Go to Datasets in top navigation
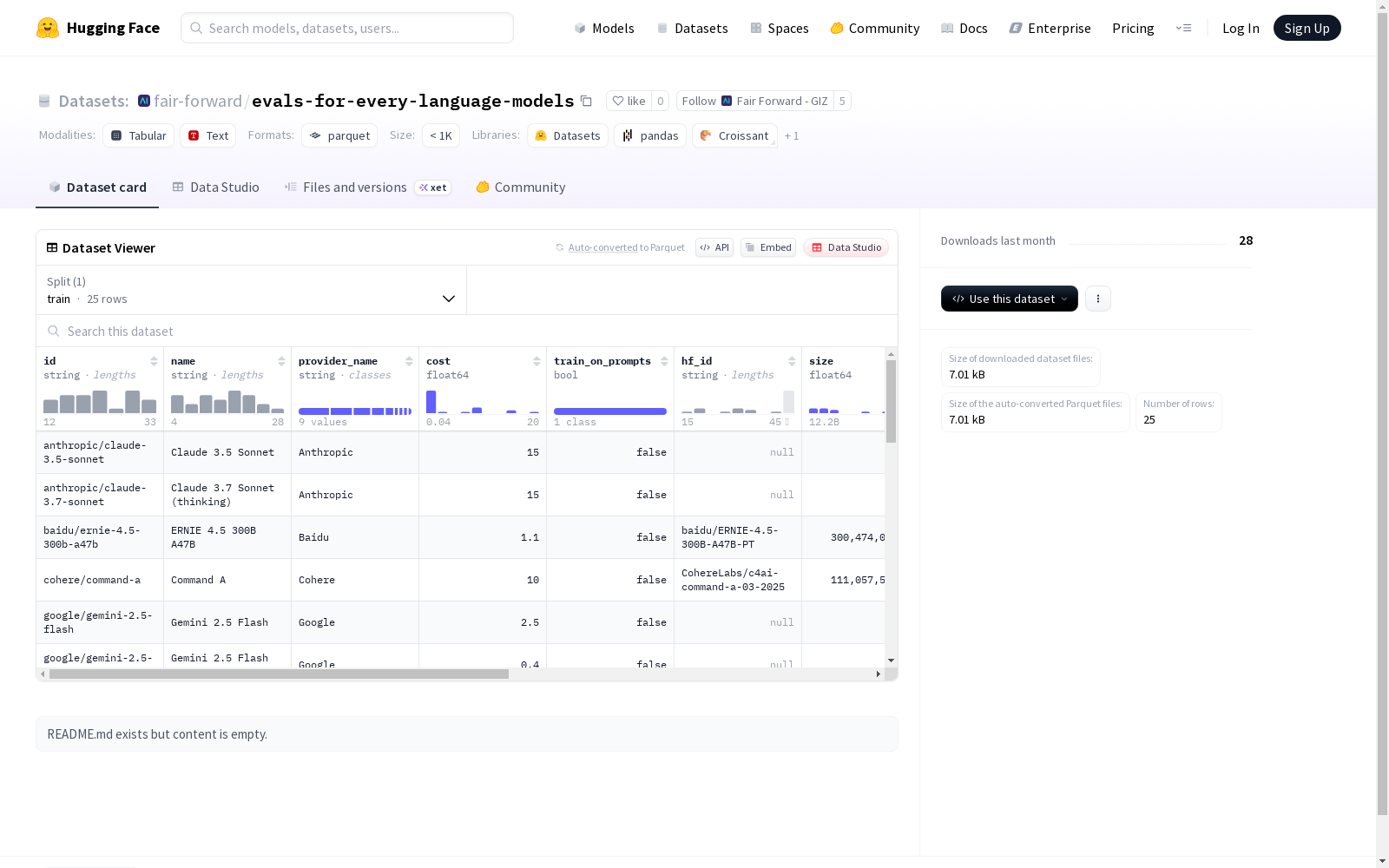Screen dimensions: 1389x868 pyautogui.click(x=692, y=28)
